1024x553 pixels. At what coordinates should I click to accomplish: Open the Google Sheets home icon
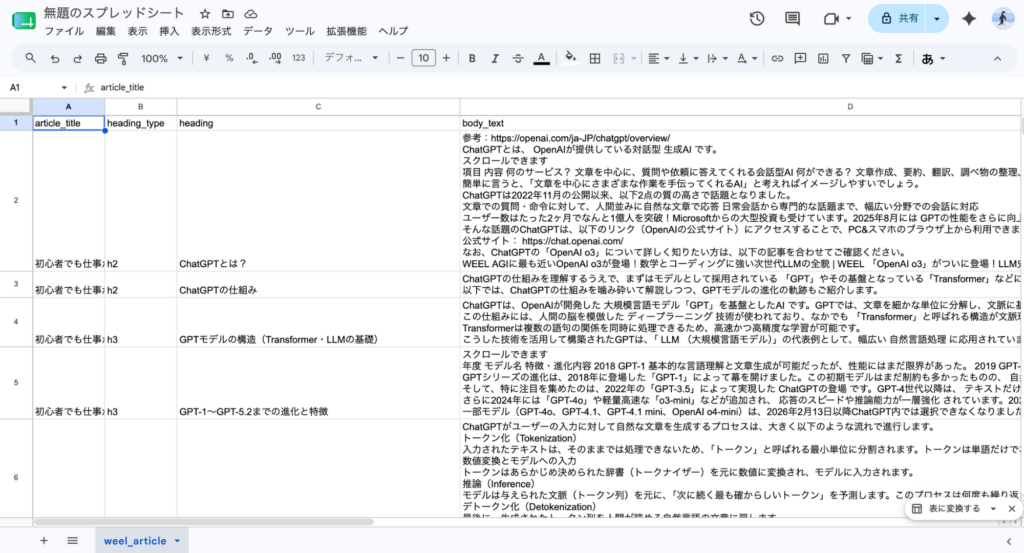click(x=24, y=21)
